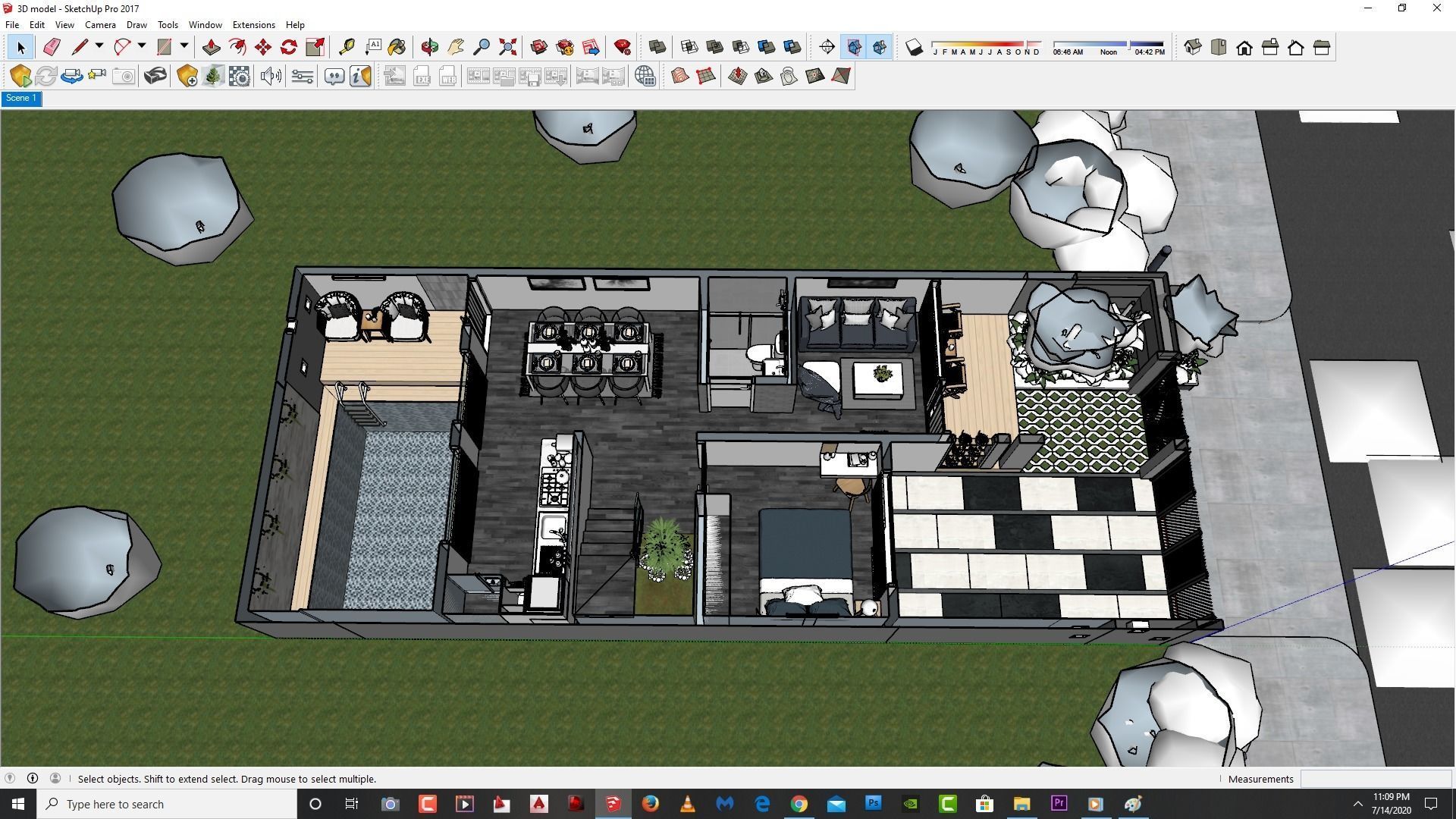Screen dimensions: 1456x819
Task: Choose the Pan hand tool
Action: [456, 48]
